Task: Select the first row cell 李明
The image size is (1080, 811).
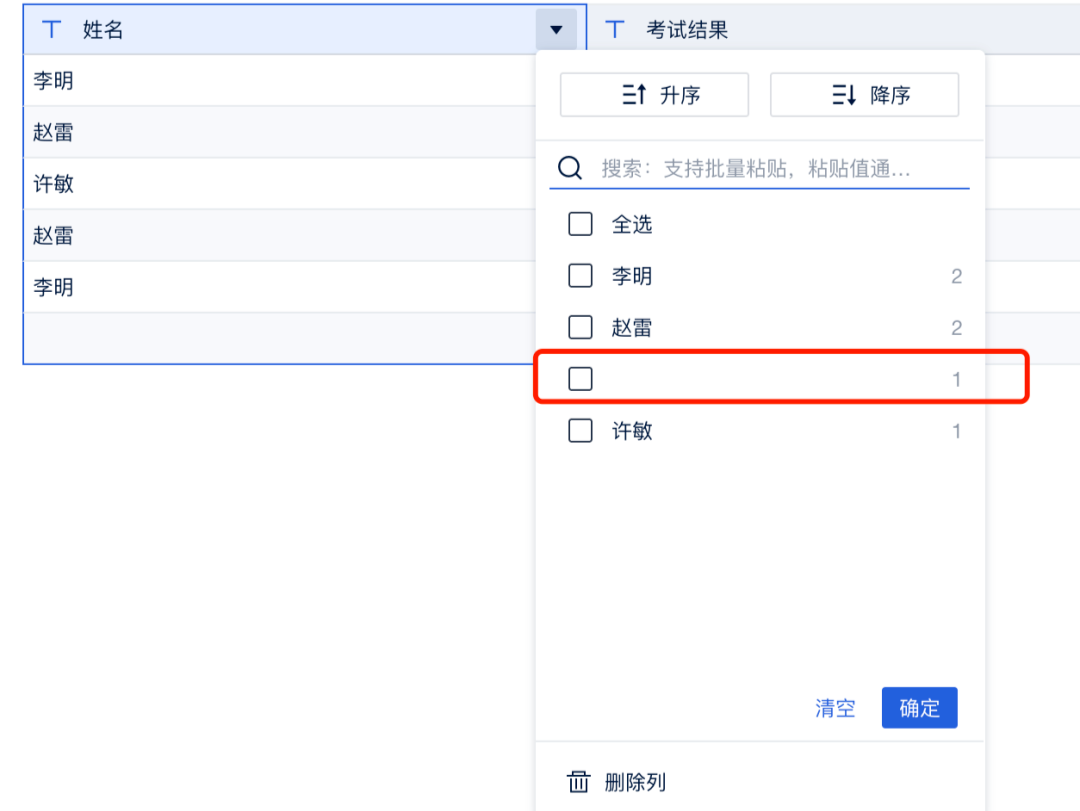Action: (x=280, y=81)
